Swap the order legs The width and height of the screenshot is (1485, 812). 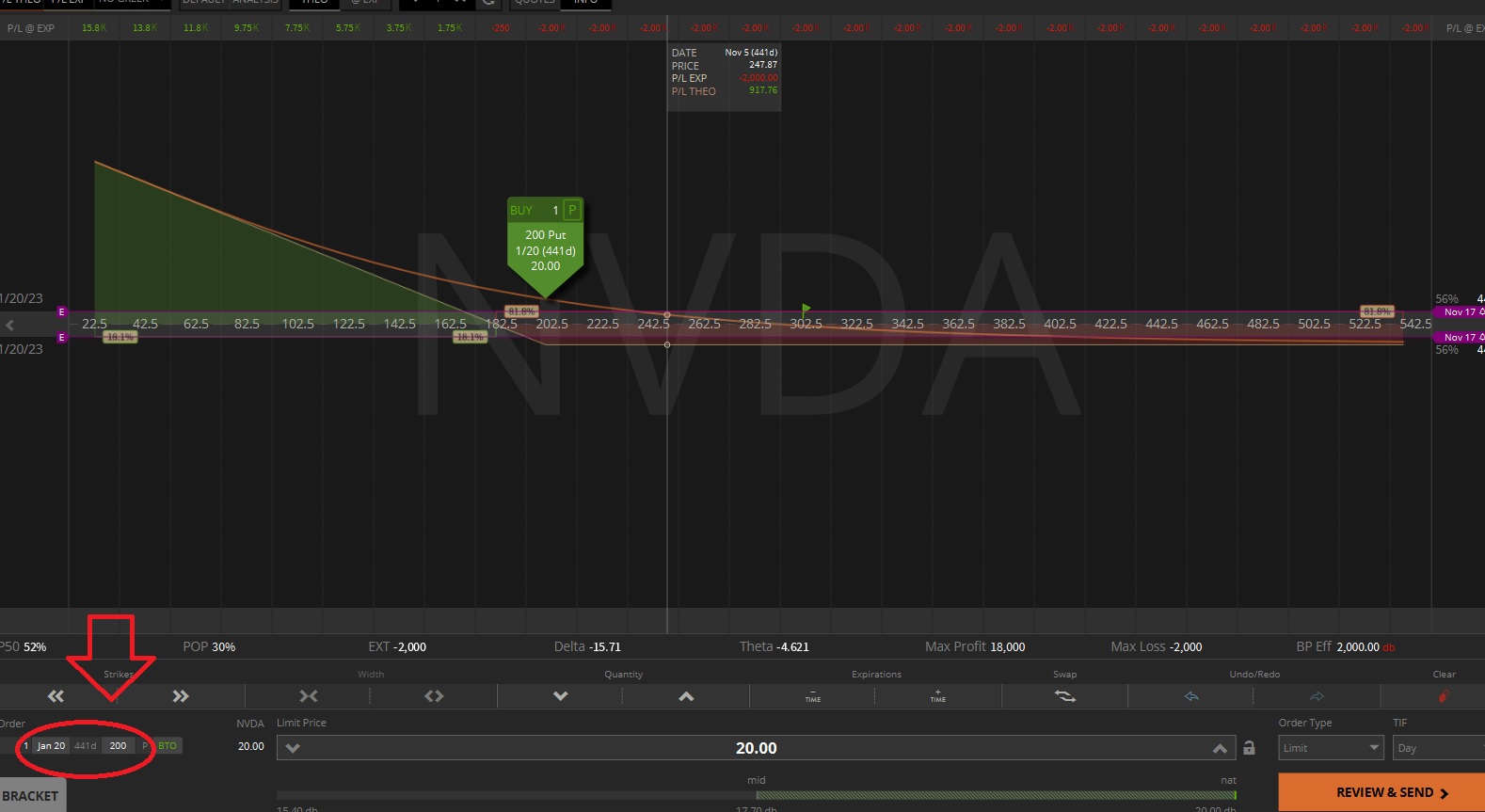[1064, 696]
